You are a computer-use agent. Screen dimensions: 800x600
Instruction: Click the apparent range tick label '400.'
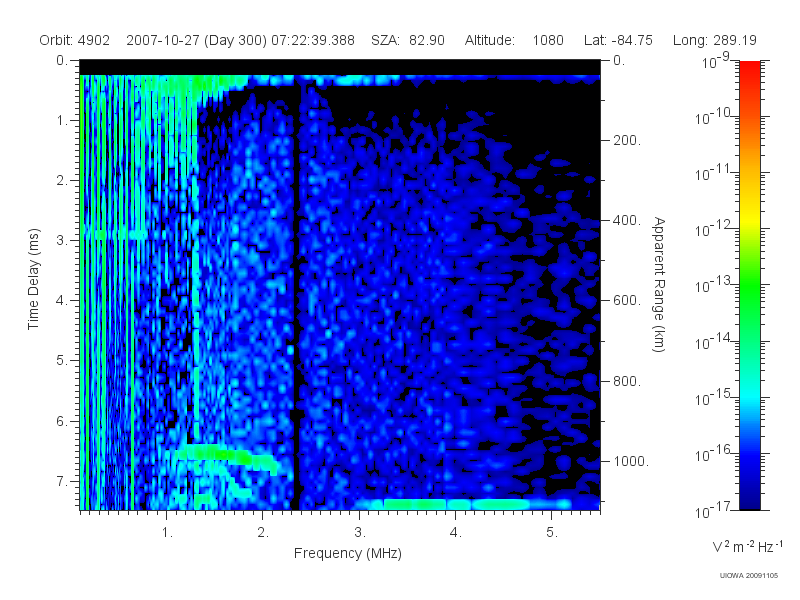(x=627, y=220)
